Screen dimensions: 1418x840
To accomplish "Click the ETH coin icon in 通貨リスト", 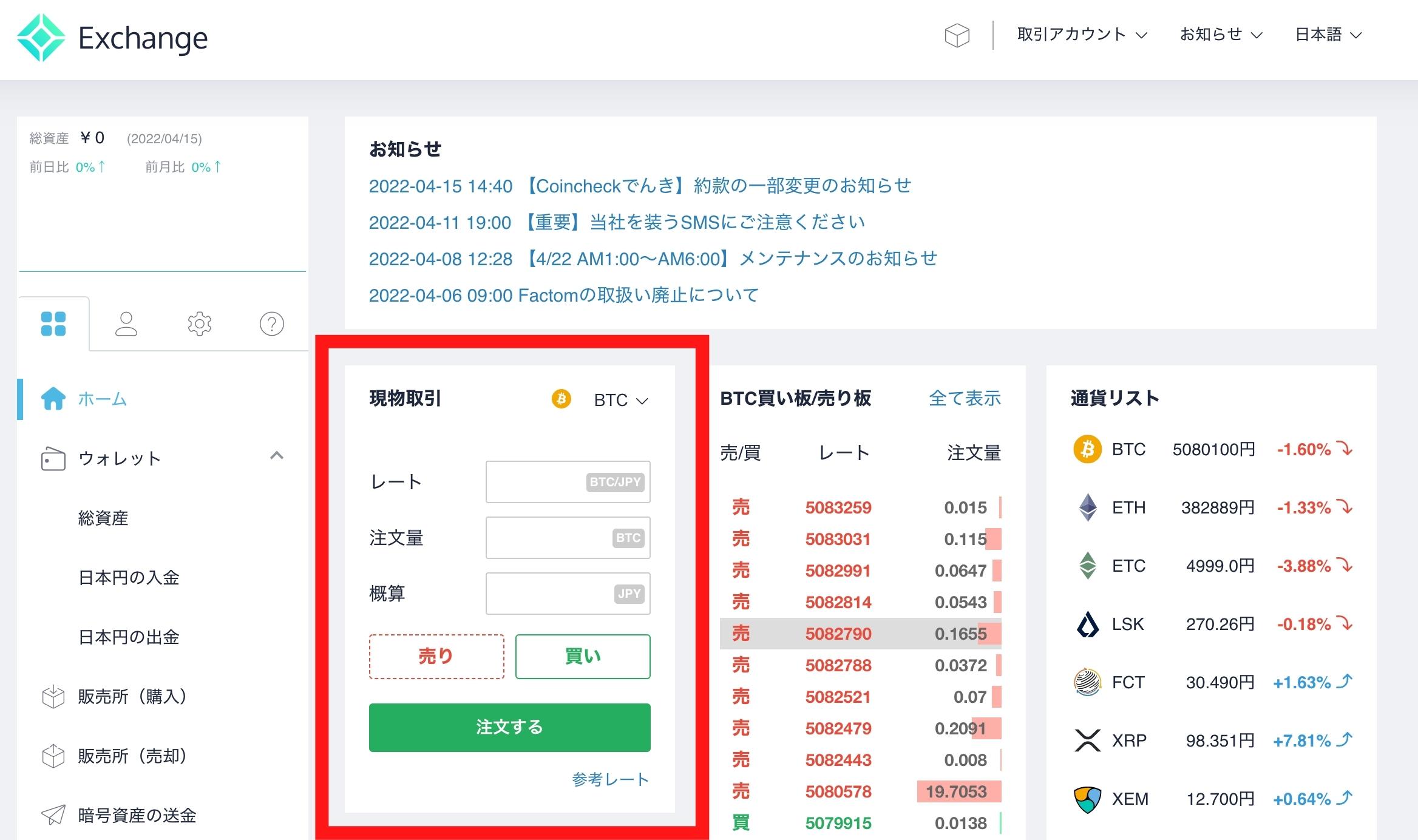I will point(1087,507).
